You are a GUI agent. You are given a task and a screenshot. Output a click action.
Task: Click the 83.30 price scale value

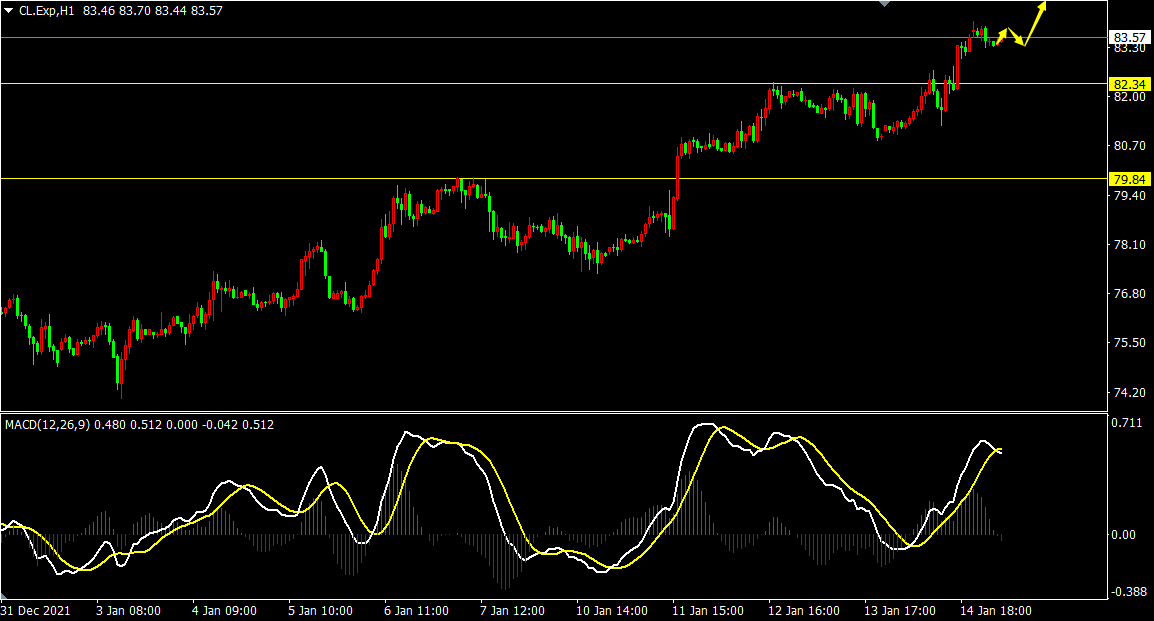(1130, 49)
